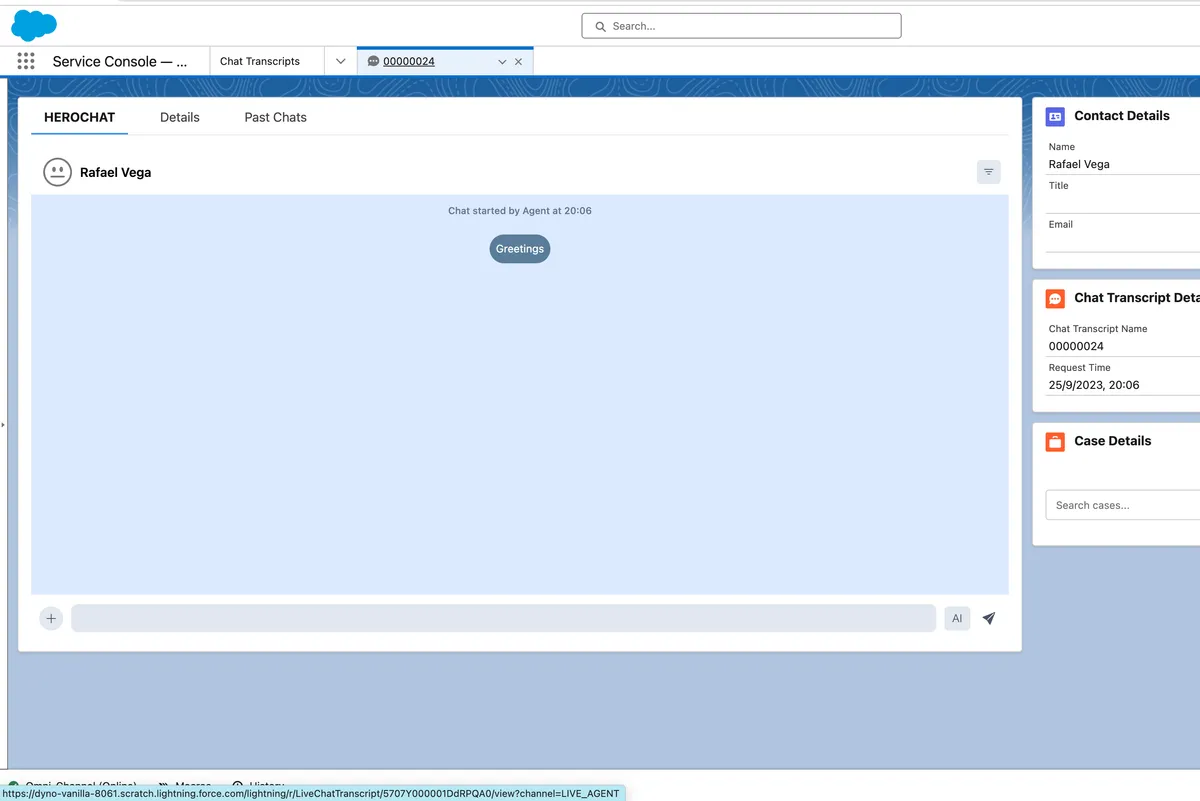1200x801 pixels.
Task: Click contact name value Rafael Vega
Action: tap(1079, 164)
